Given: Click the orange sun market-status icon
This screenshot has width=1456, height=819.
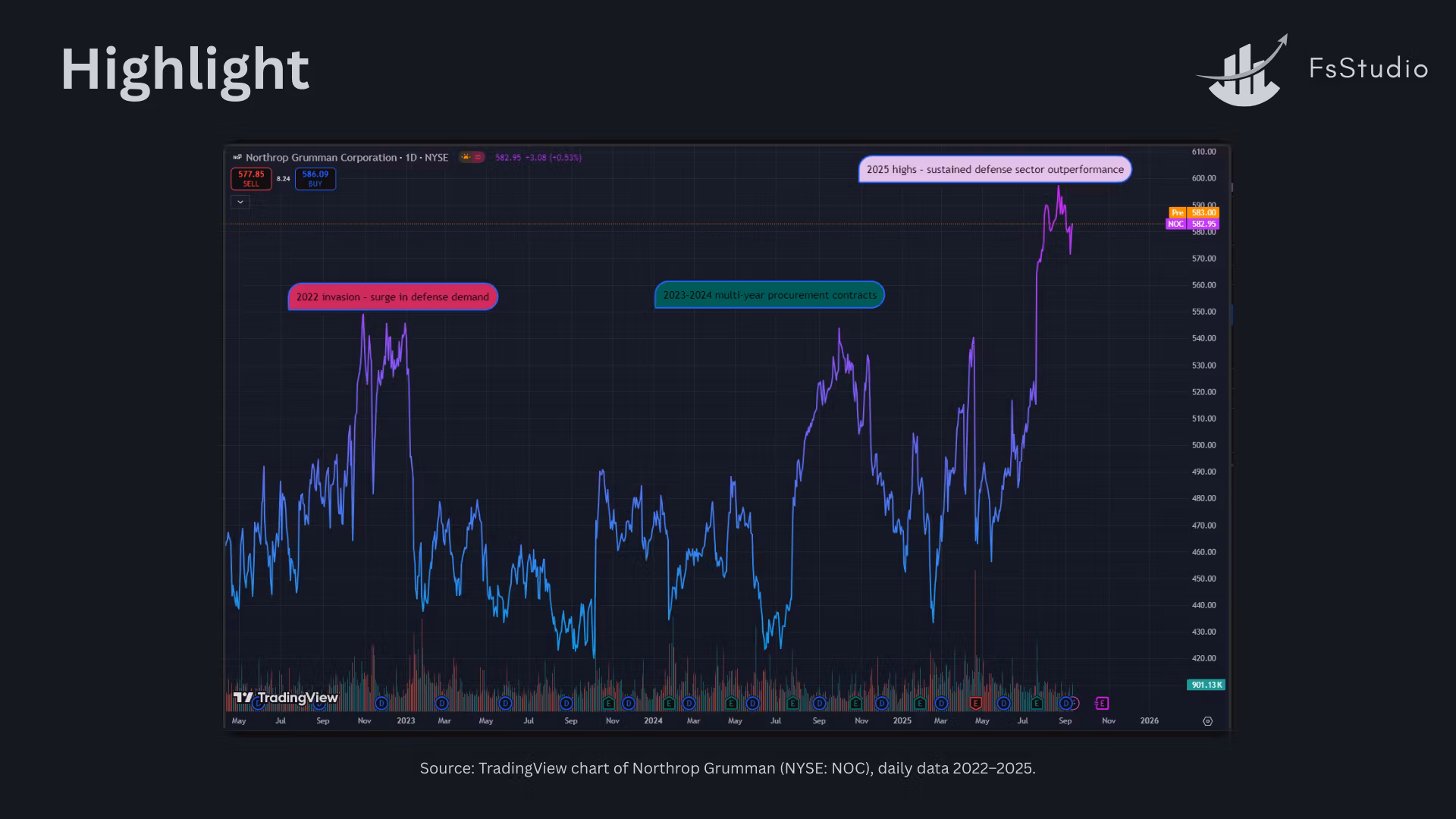Looking at the screenshot, I should (x=466, y=158).
